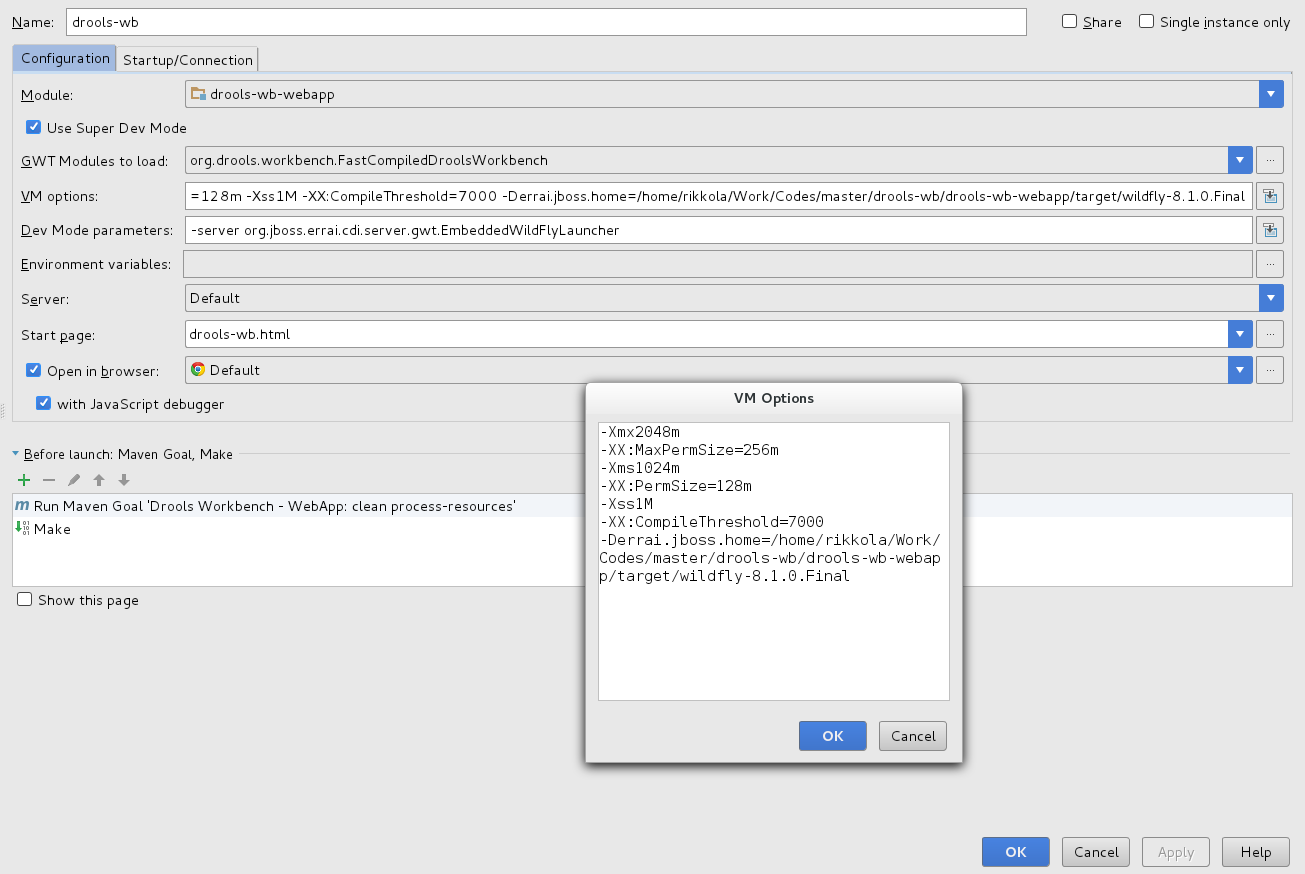Click the main dialog OK button
The image size is (1305, 874).
[1016, 852]
